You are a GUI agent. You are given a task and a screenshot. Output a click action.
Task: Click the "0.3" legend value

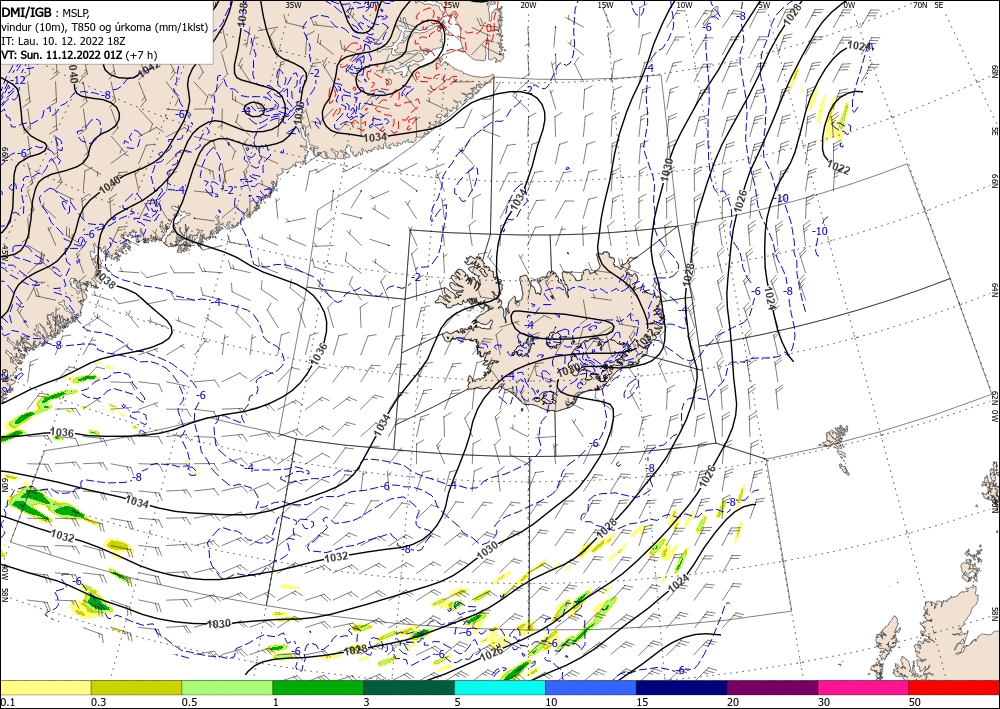pyautogui.click(x=98, y=702)
